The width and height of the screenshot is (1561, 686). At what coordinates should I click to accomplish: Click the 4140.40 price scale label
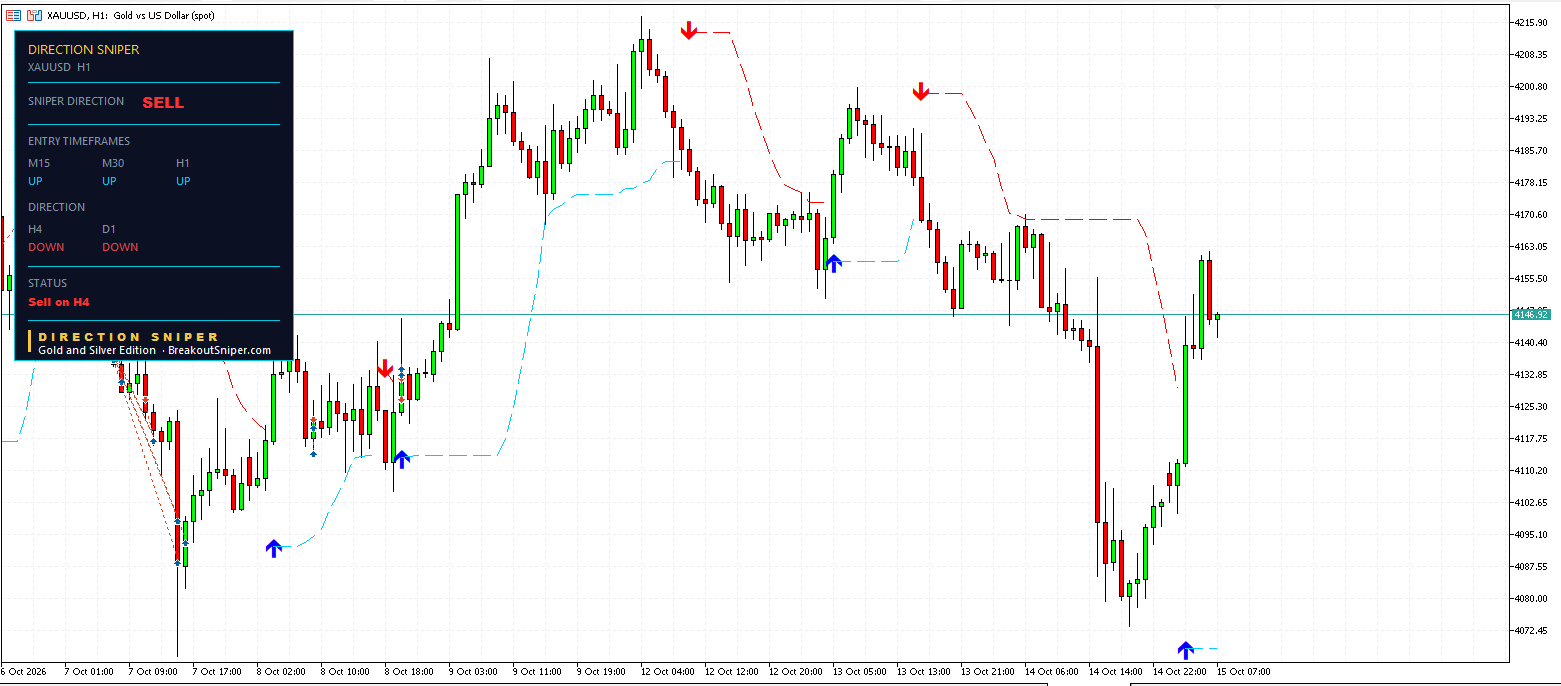(1531, 342)
